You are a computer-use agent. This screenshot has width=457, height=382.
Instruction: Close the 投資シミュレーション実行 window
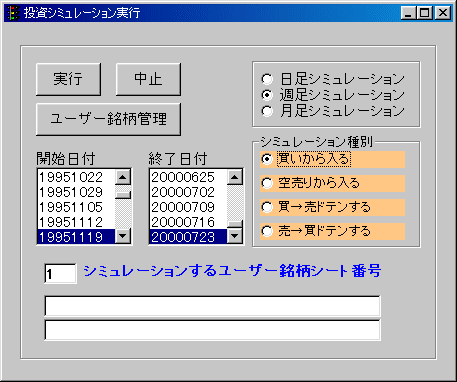(x=443, y=13)
